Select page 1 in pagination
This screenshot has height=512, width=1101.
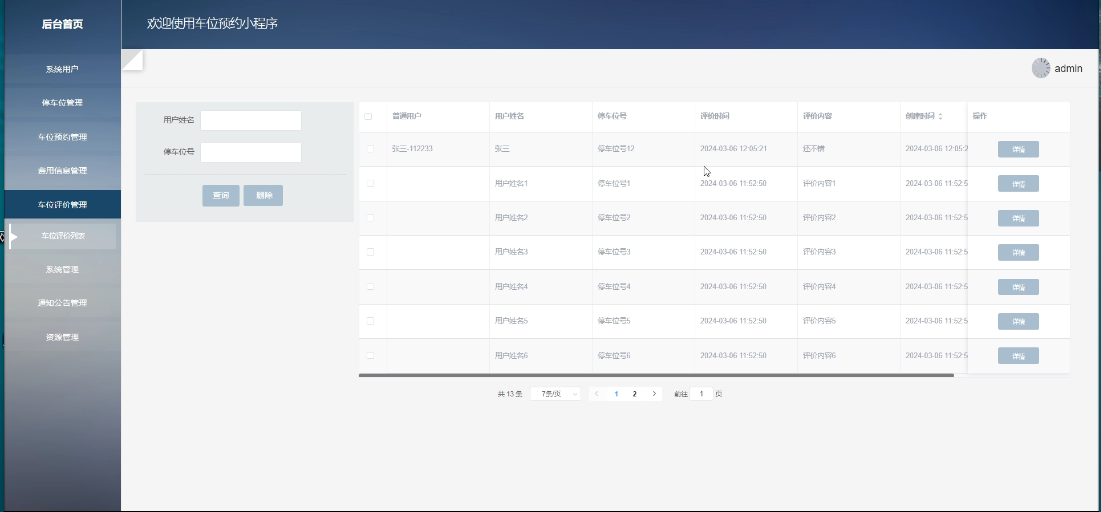tap(617, 394)
